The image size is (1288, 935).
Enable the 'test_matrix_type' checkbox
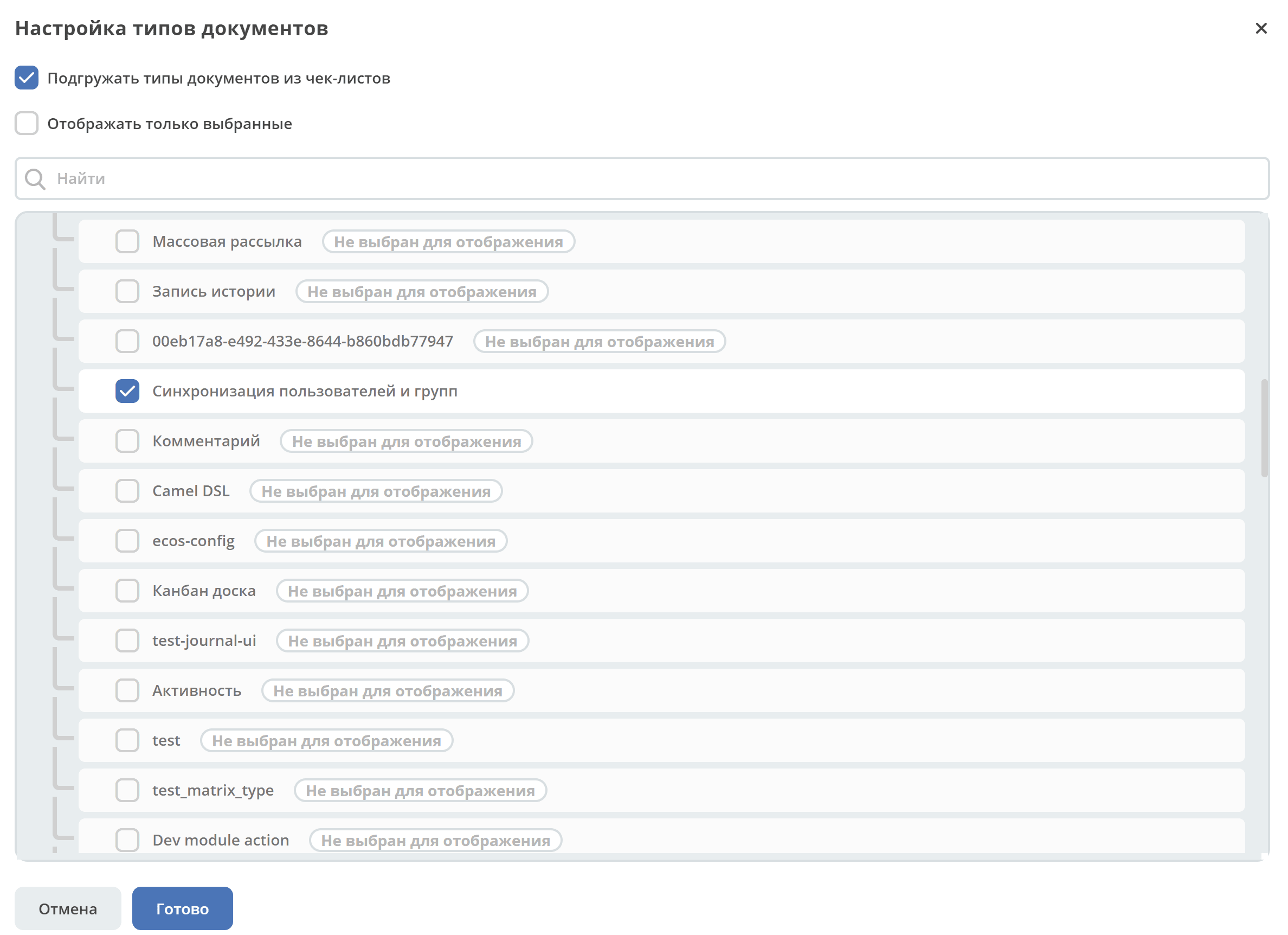[127, 790]
